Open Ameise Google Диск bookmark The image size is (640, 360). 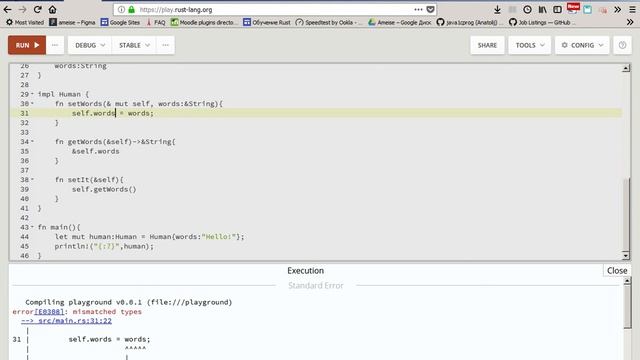click(400, 22)
